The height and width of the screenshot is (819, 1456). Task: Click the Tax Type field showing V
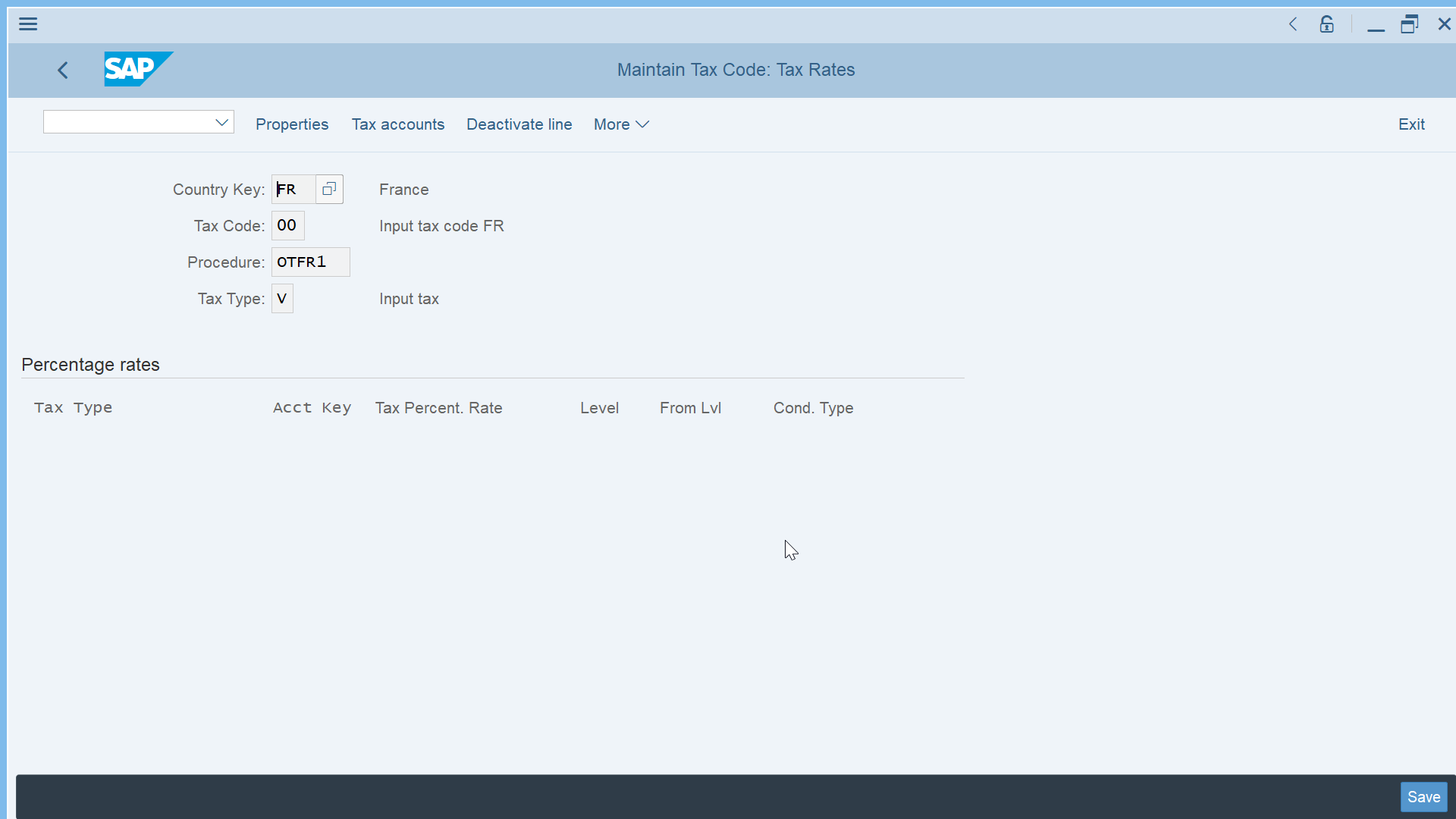pos(281,298)
